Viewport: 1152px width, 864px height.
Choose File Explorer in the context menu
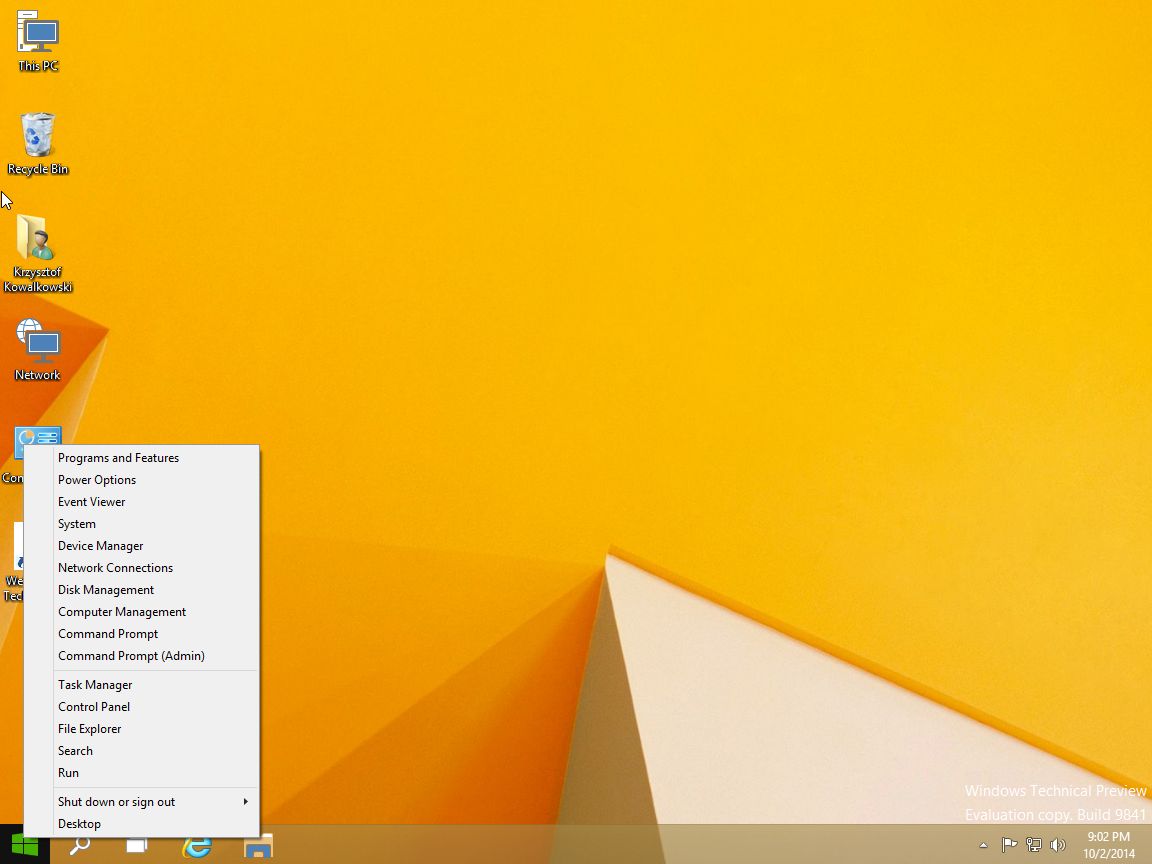pyautogui.click(x=142, y=729)
